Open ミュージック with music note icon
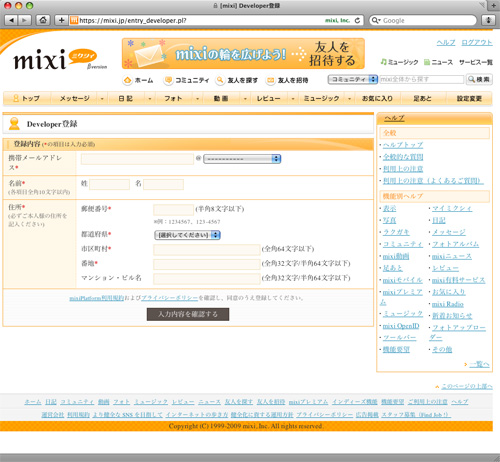This screenshot has height=462, width=500. point(399,62)
